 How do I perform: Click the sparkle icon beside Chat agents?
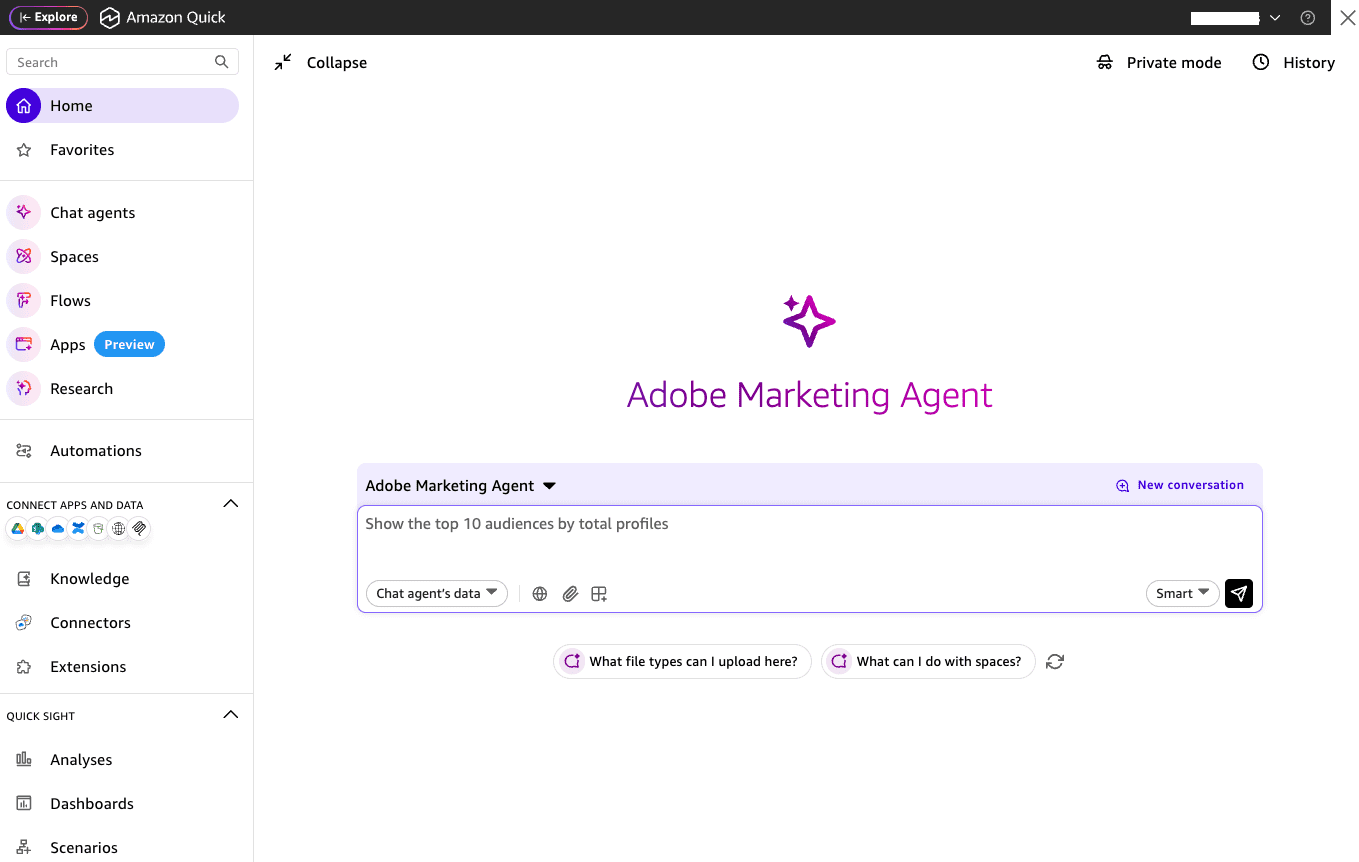click(x=24, y=213)
